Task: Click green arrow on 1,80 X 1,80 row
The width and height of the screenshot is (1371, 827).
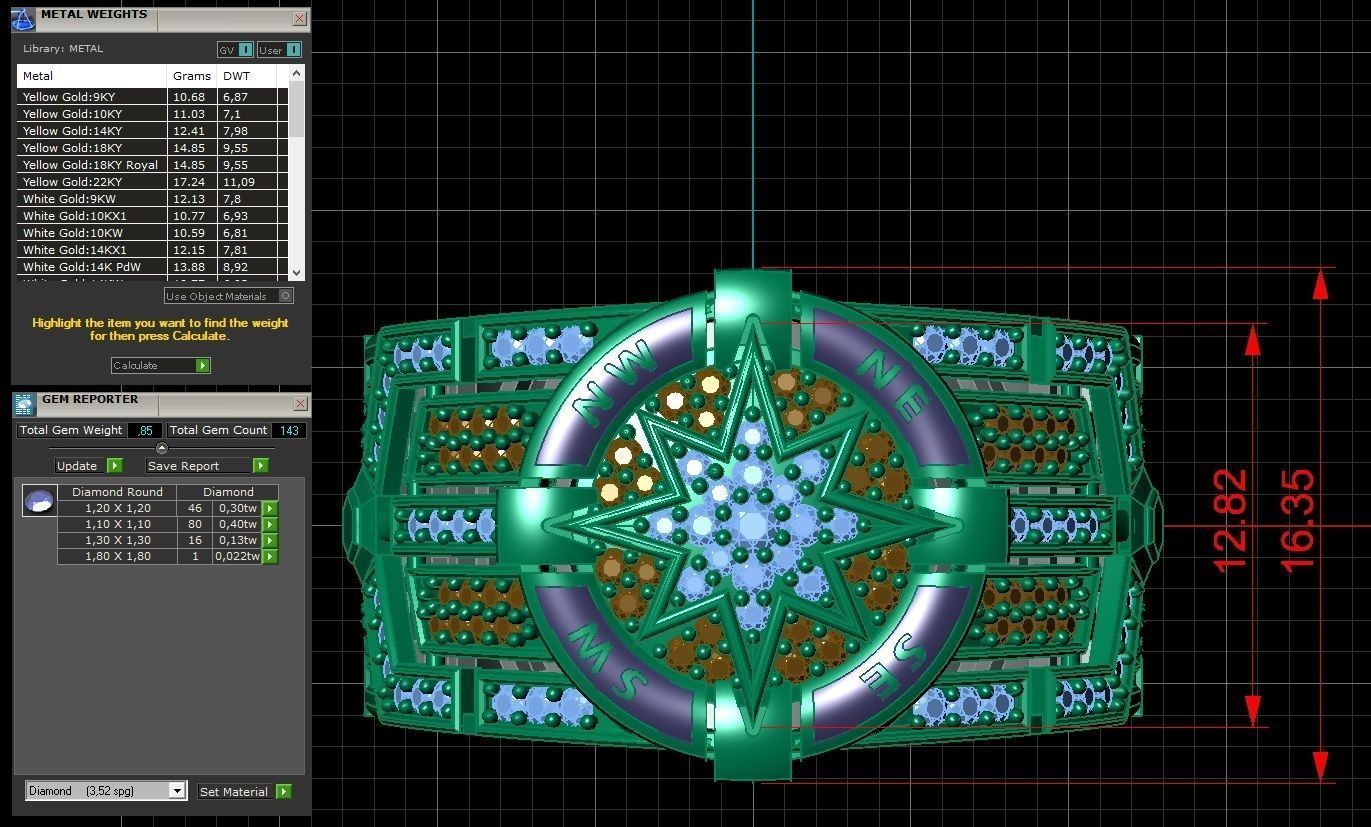Action: (x=269, y=556)
